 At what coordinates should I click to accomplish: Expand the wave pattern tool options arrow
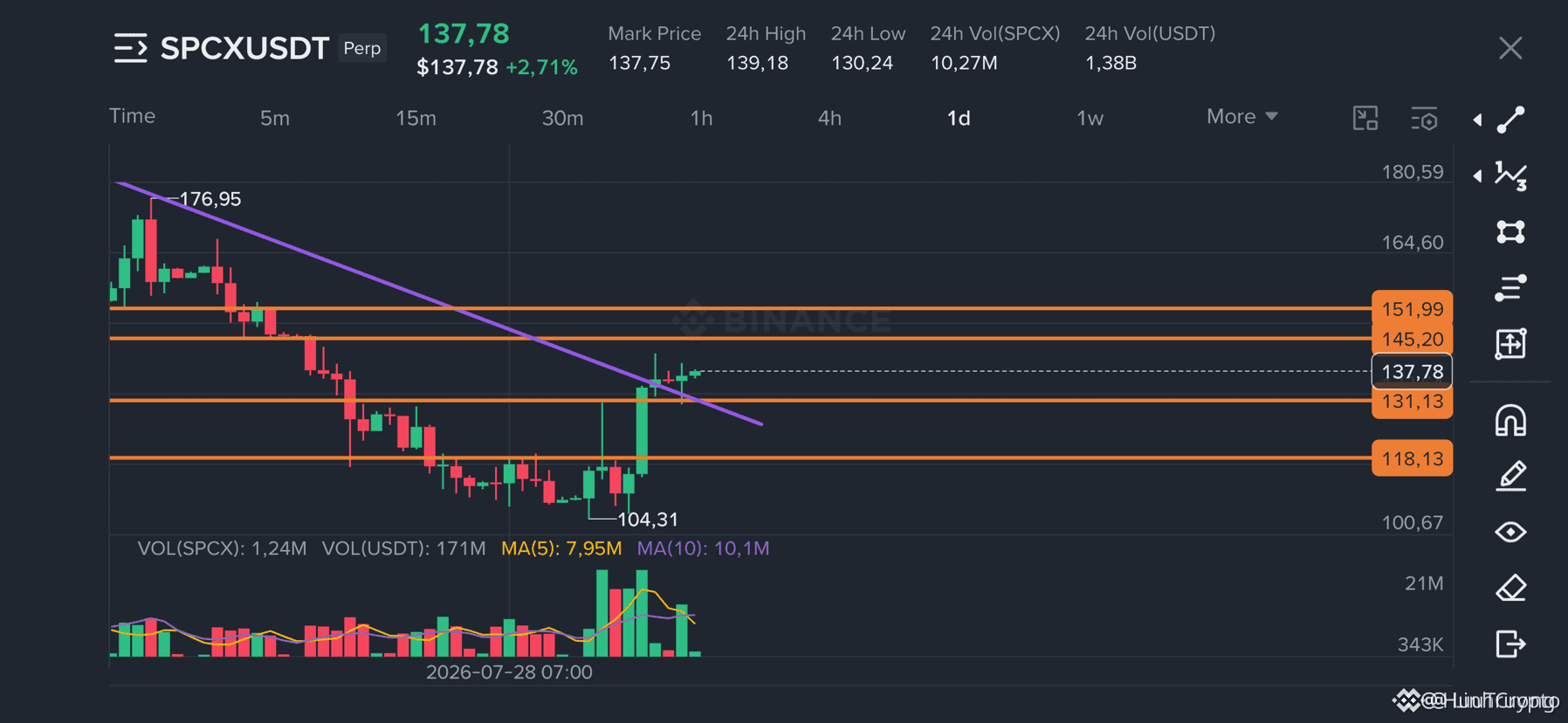(x=1477, y=176)
